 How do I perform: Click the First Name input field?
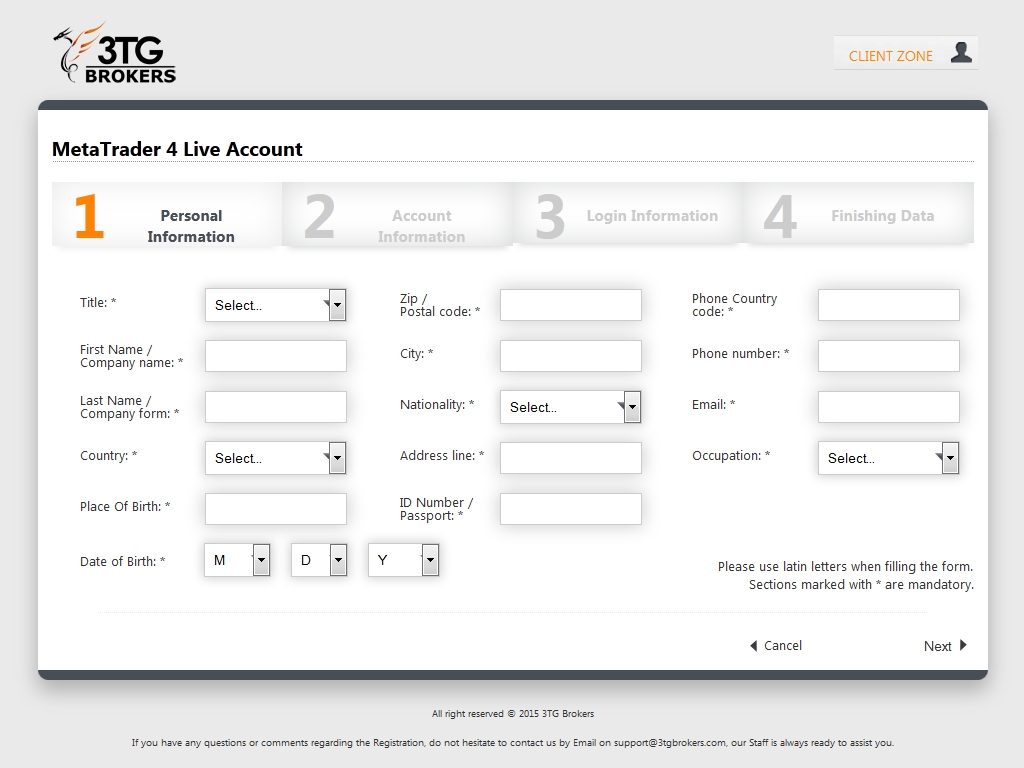[276, 356]
